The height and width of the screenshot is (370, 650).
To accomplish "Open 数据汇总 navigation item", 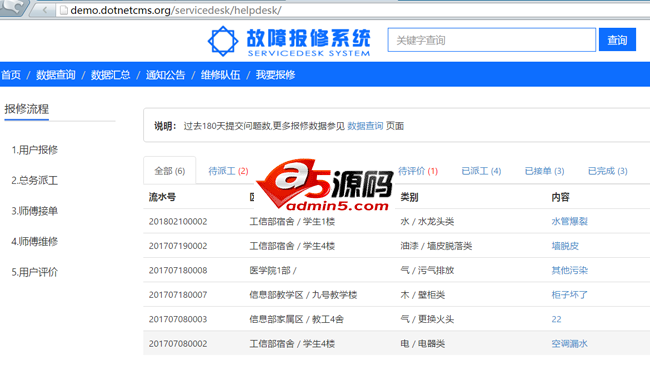I will pos(110,75).
